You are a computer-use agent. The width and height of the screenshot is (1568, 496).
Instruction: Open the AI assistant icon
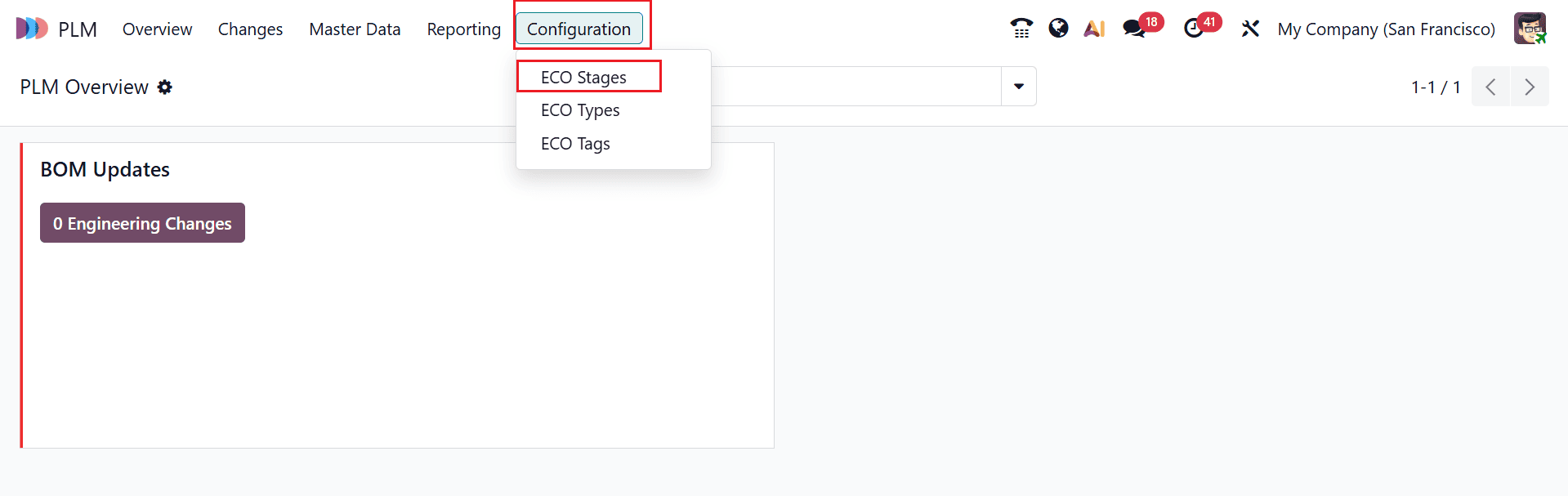click(1094, 28)
